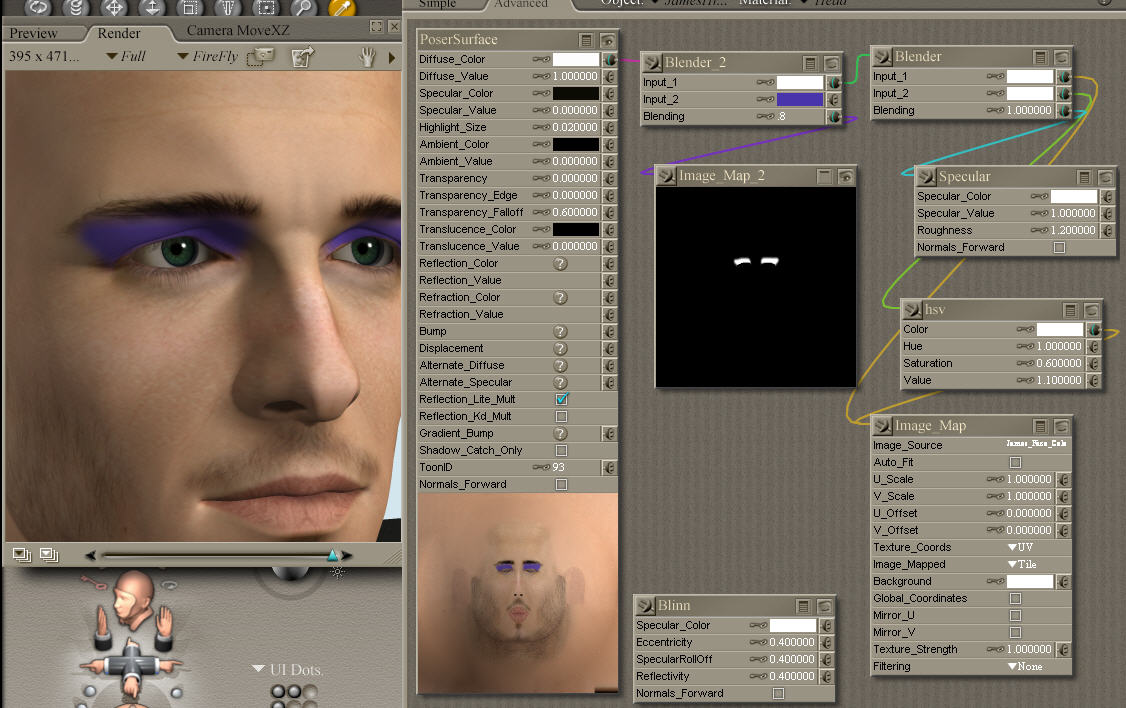
Task: Click the Saturation value field in hsv
Action: point(1055,363)
